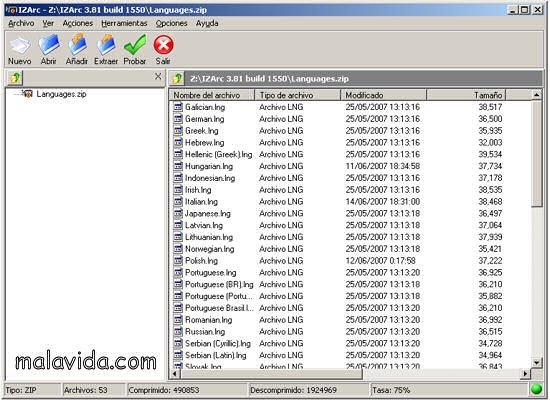This screenshot has height=400, width=550.
Task: Open the Archivo menu
Action: 21,23
